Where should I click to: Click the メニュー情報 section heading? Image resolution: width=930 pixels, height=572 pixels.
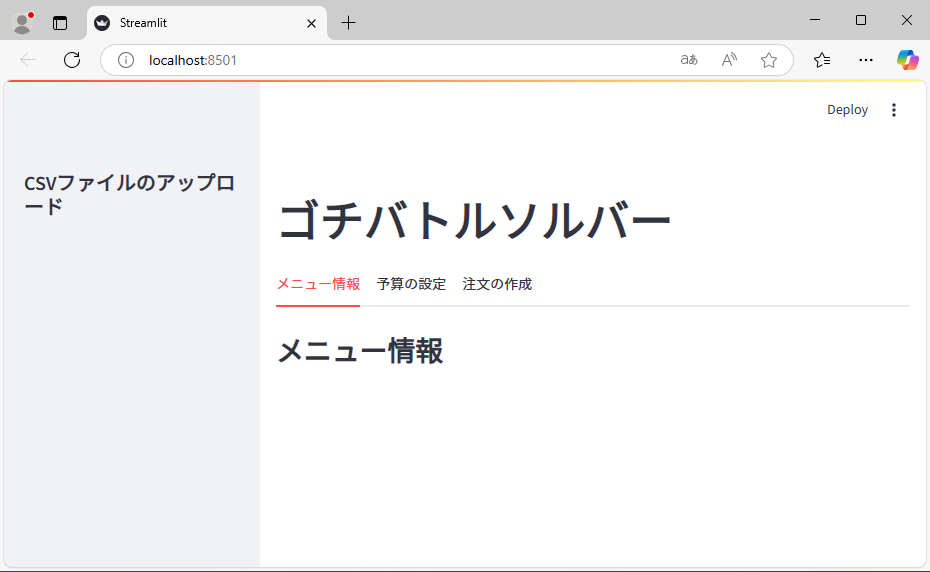pos(361,351)
